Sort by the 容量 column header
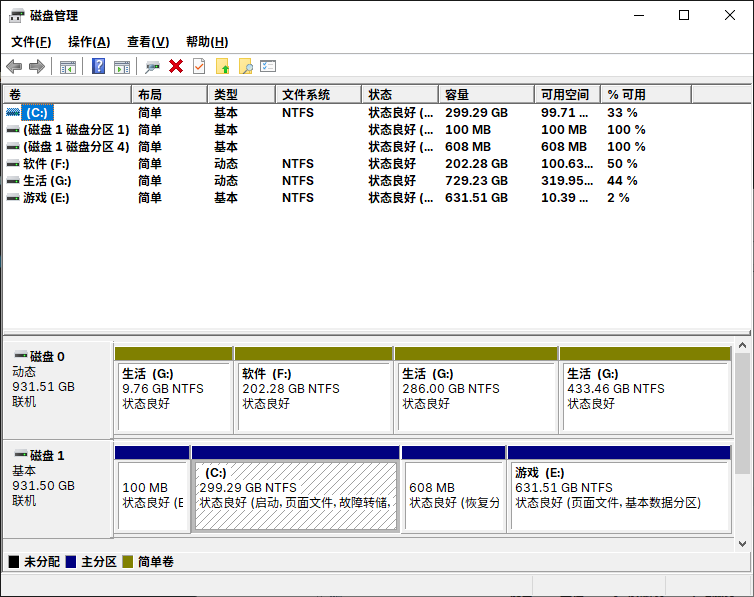 tap(486, 94)
